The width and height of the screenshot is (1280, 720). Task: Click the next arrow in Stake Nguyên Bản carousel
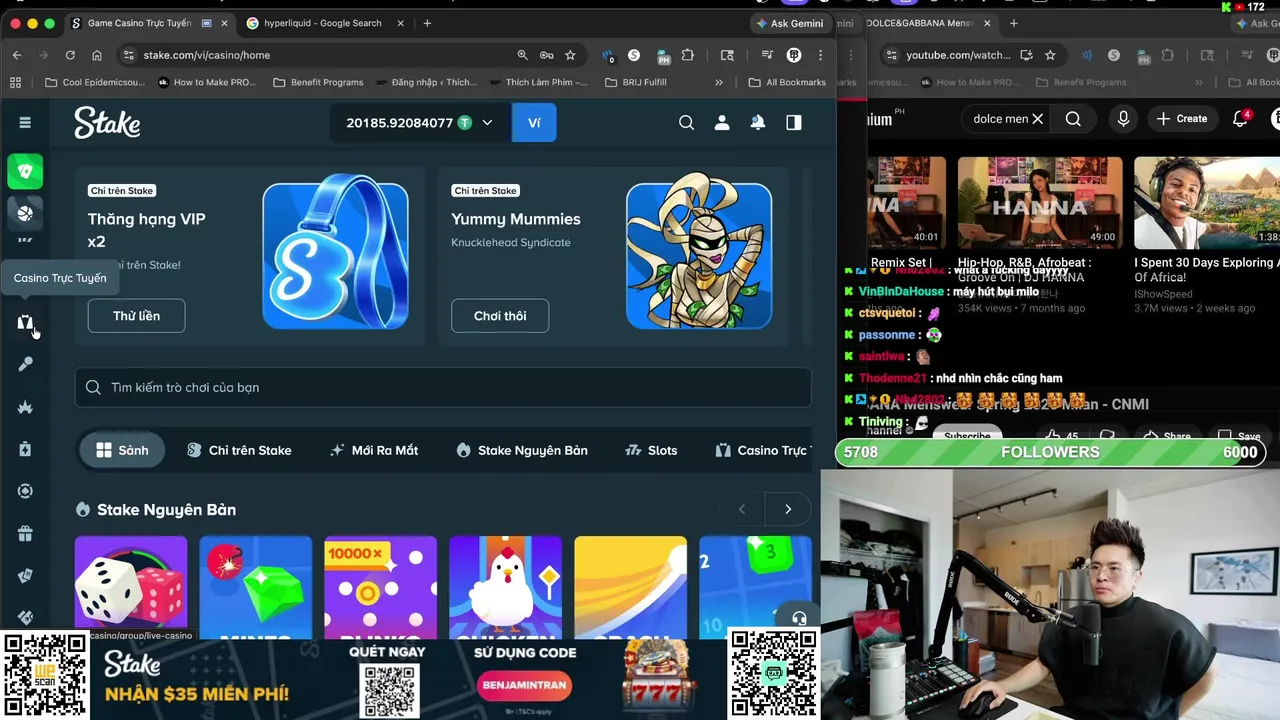(x=788, y=509)
